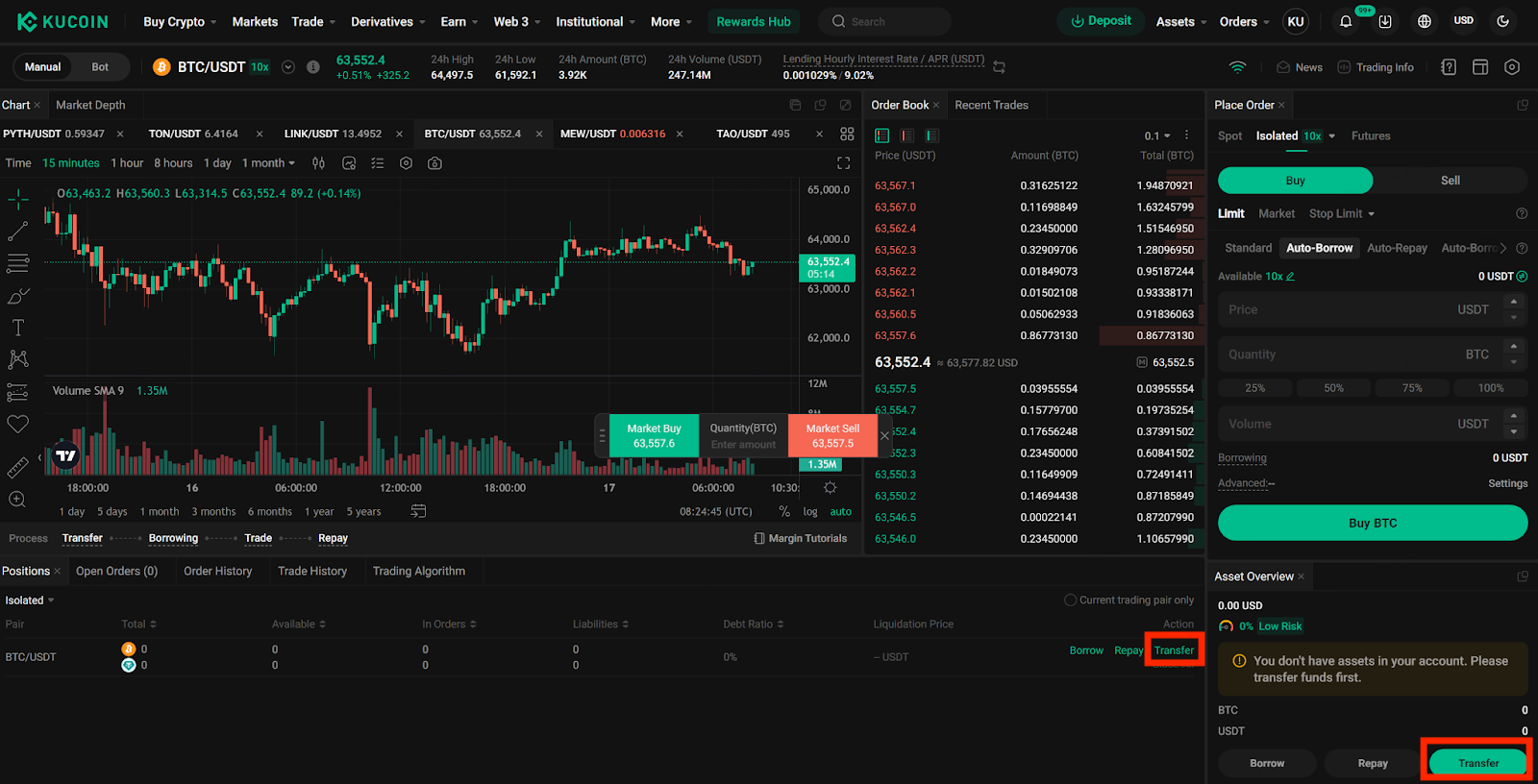1538x784 pixels.
Task: Select Auto-Repay order mode
Action: pos(1397,248)
